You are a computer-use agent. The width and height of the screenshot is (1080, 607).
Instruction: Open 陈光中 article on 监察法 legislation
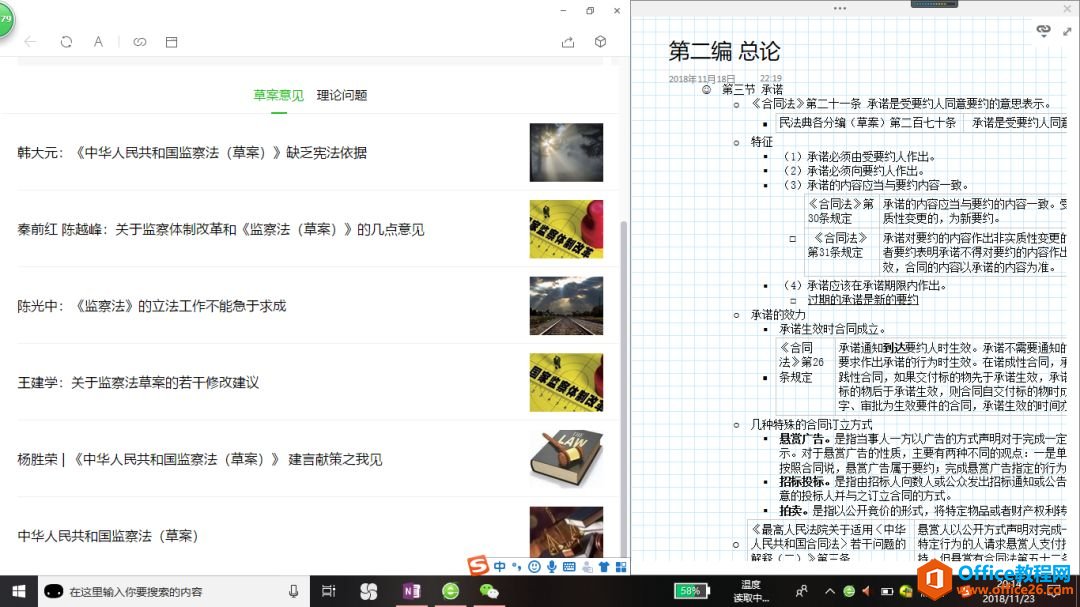point(152,306)
